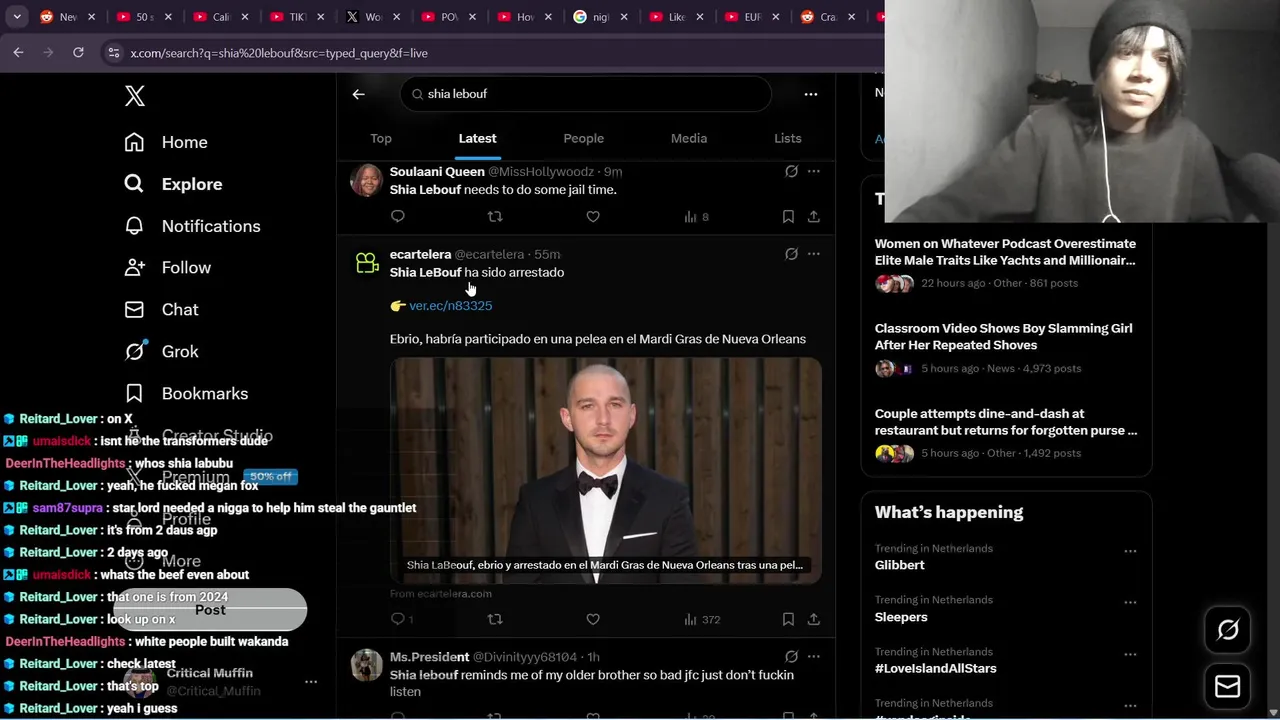Open ecartelera's profile avatar
The image size is (1280, 720).
(x=366, y=263)
